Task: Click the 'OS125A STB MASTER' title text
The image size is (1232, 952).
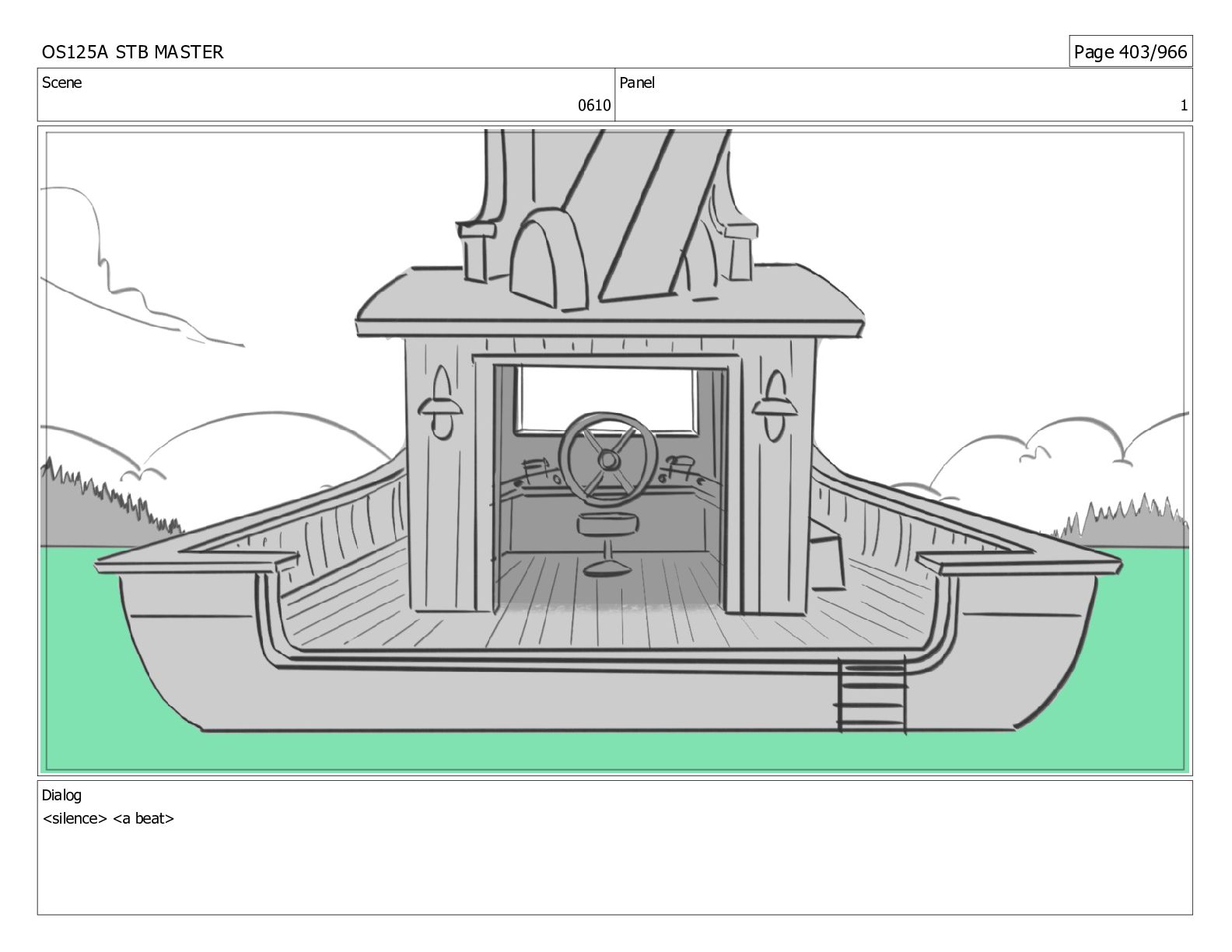Action: pos(132,52)
